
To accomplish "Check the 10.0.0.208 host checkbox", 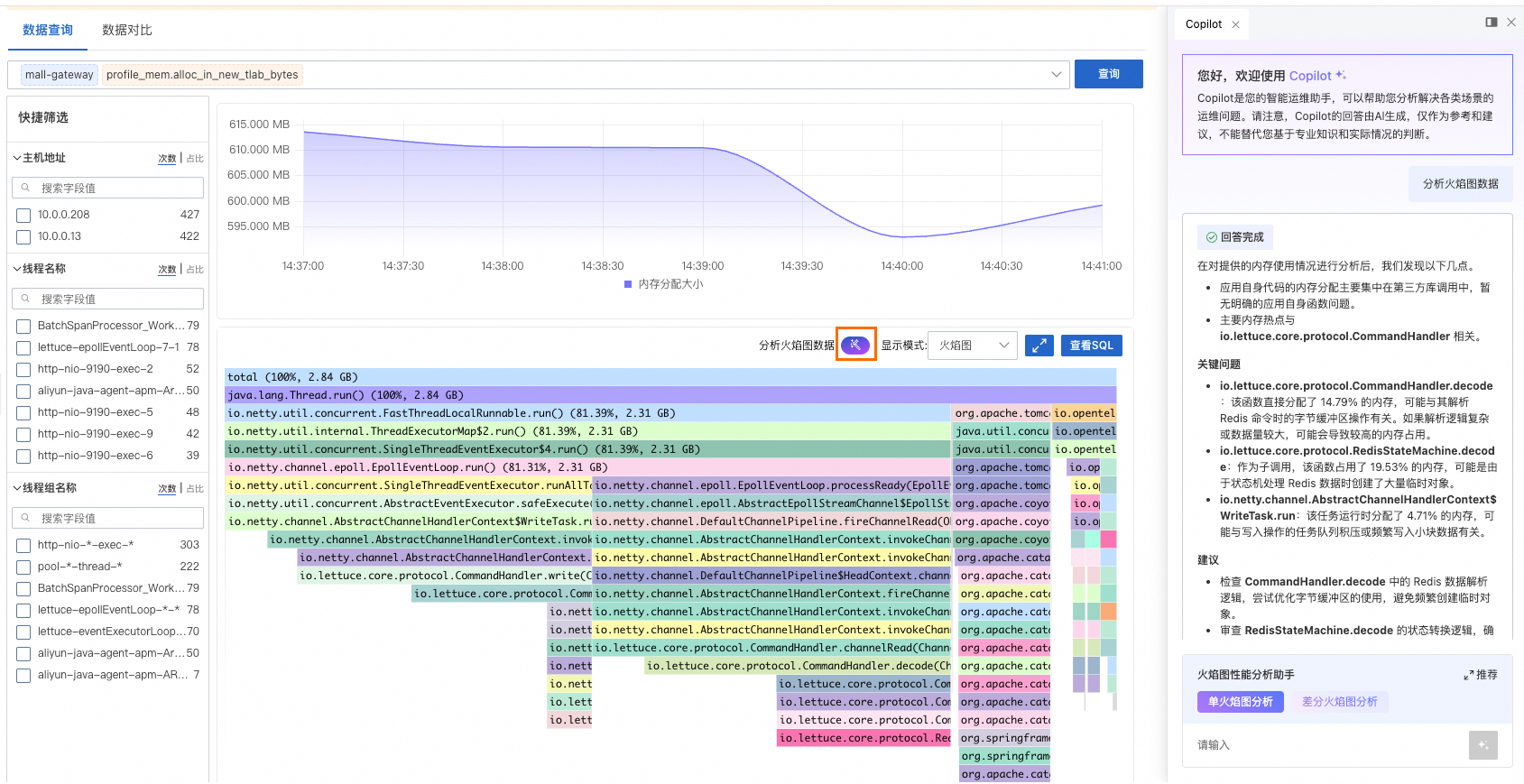I will point(24,216).
